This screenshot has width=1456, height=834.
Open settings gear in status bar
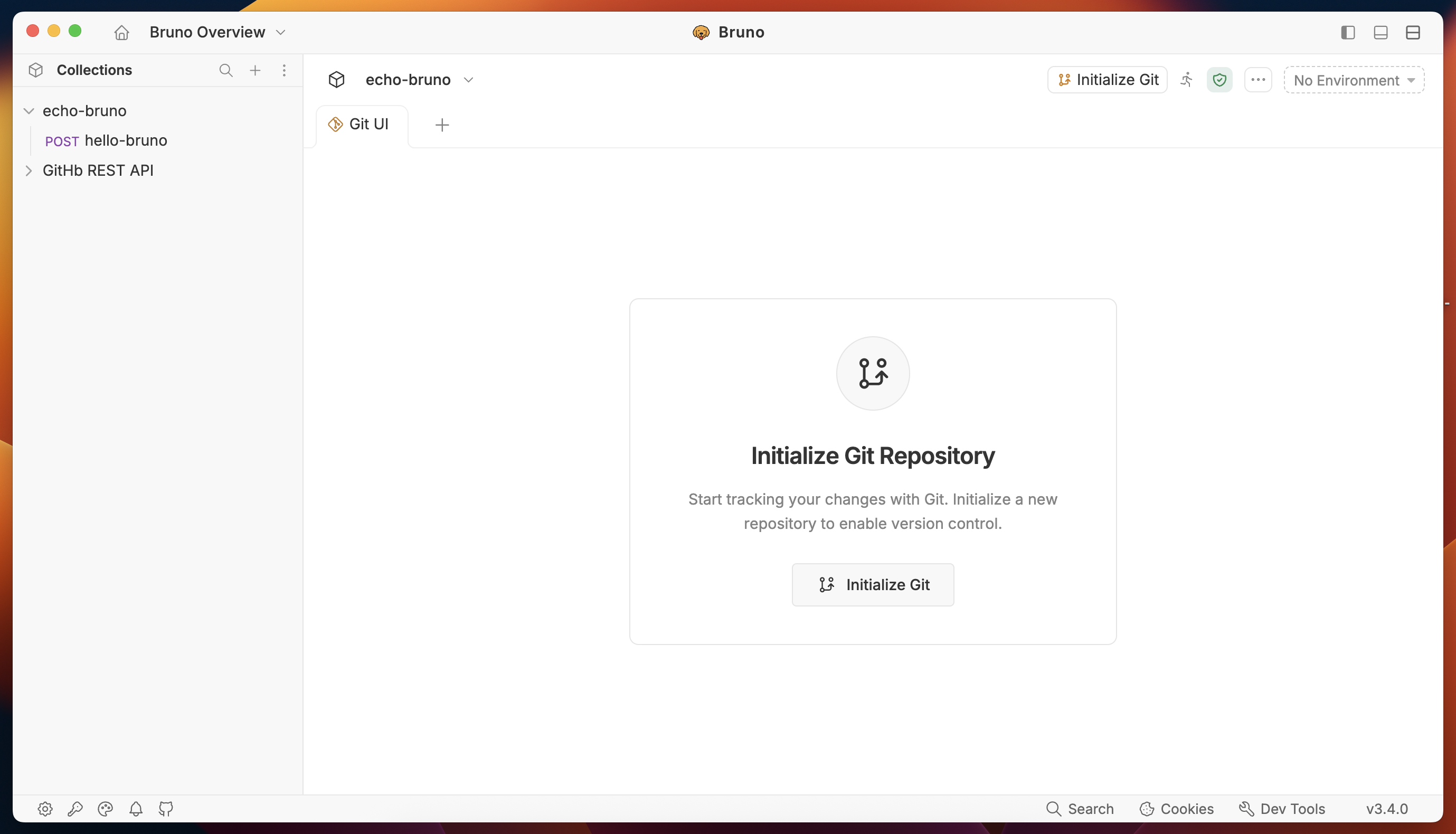coord(45,809)
